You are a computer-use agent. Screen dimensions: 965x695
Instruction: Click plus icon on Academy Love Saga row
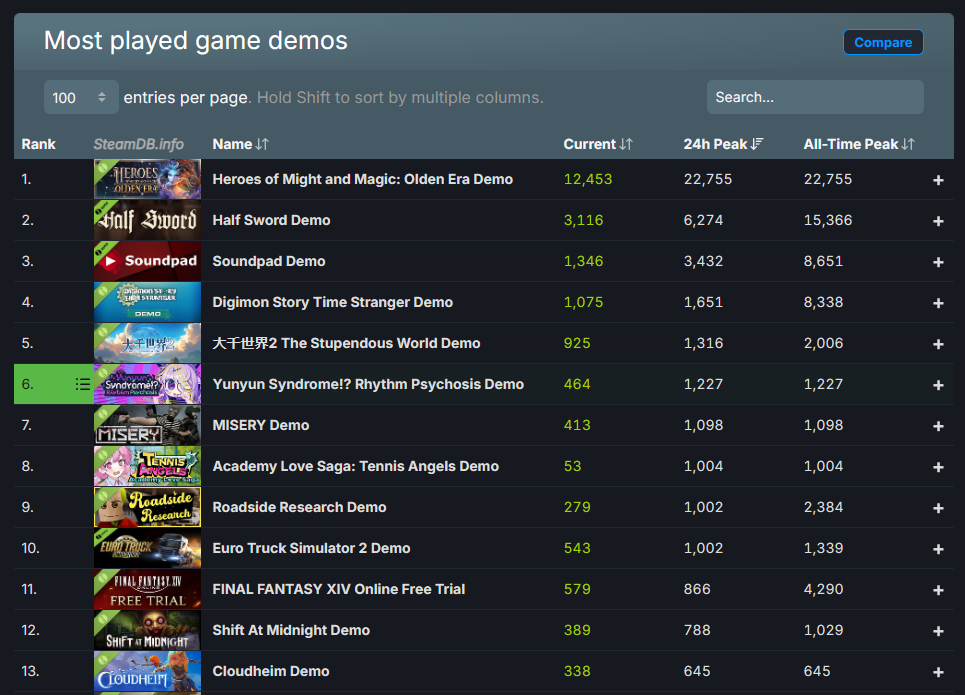pyautogui.click(x=938, y=467)
